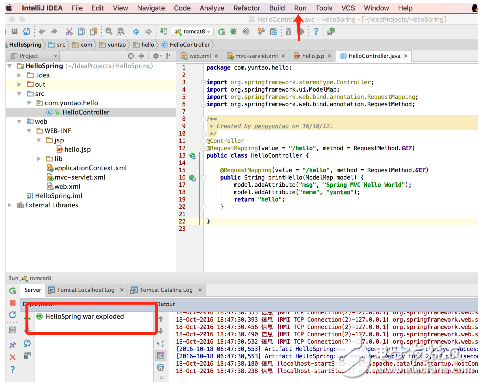Open Project Structure from the toolbar
The height and width of the screenshot is (386, 482).
(x=274, y=32)
